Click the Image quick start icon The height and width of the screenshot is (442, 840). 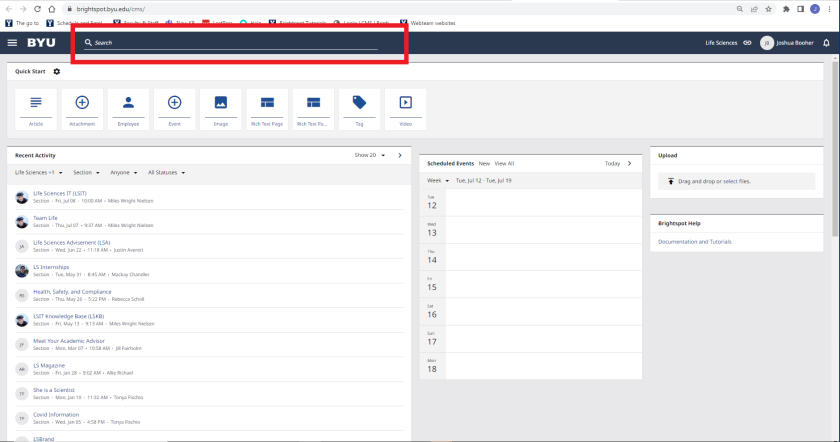click(221, 108)
